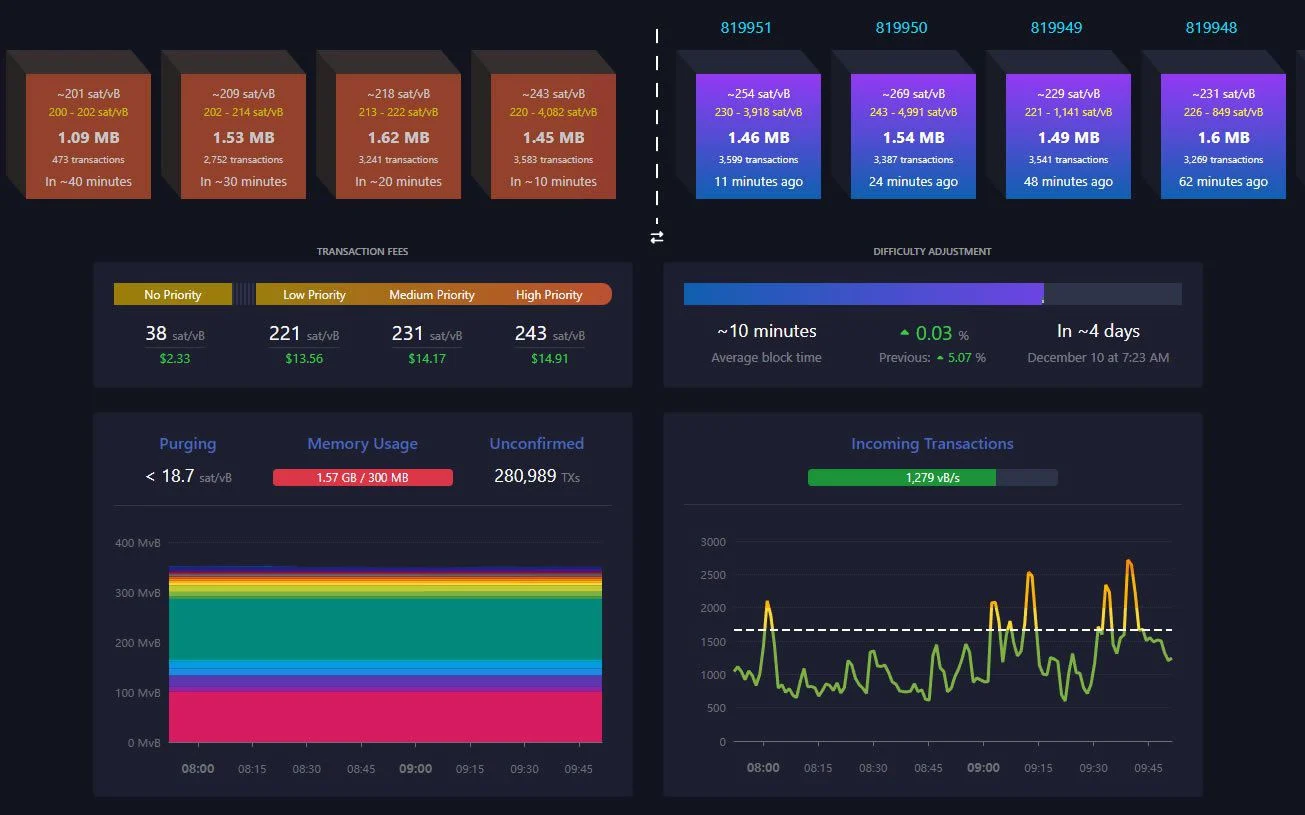Click the green up arrow beside 0.03 %
Viewport: 1305px width, 815px height.
[x=905, y=332]
